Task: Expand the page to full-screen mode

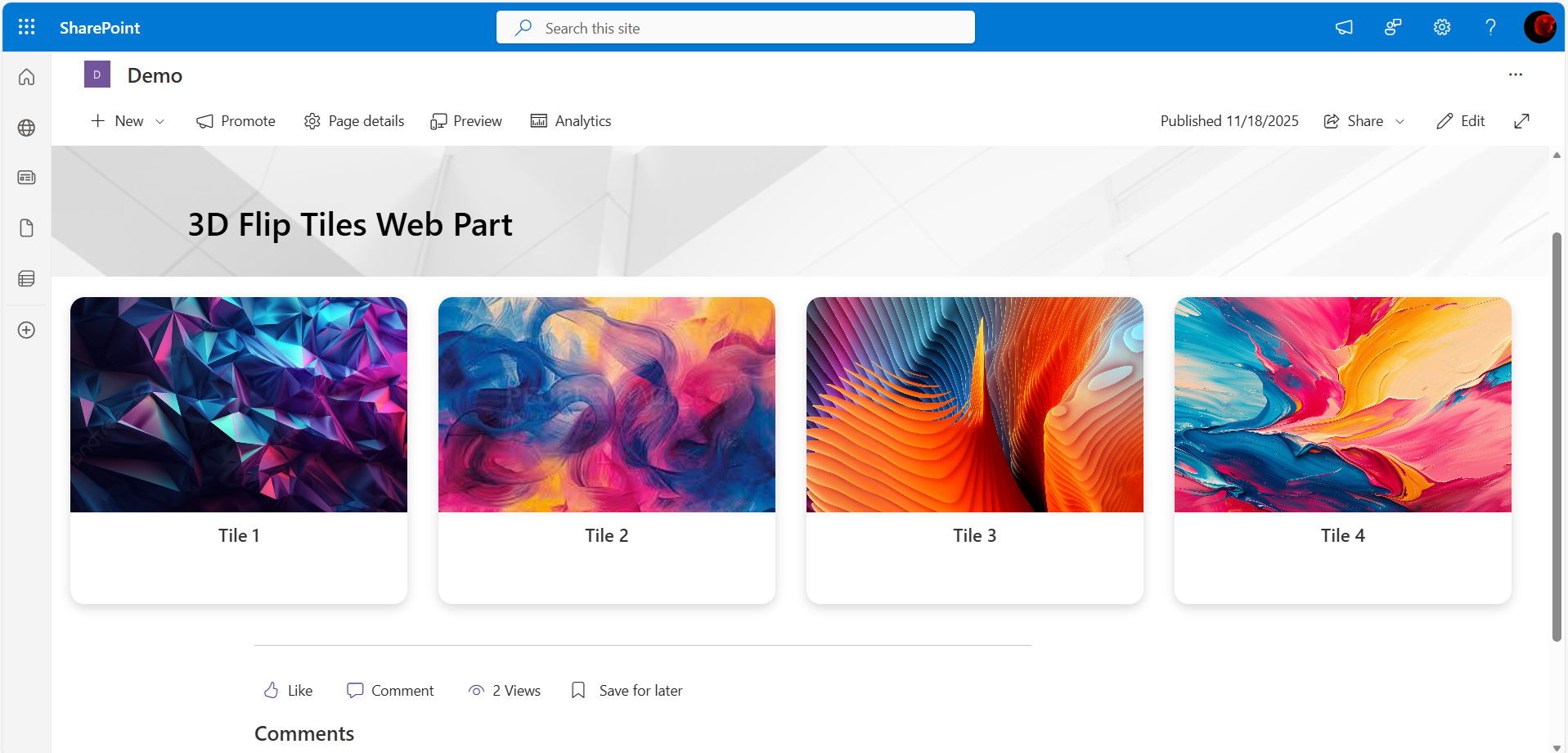Action: 1521,121
